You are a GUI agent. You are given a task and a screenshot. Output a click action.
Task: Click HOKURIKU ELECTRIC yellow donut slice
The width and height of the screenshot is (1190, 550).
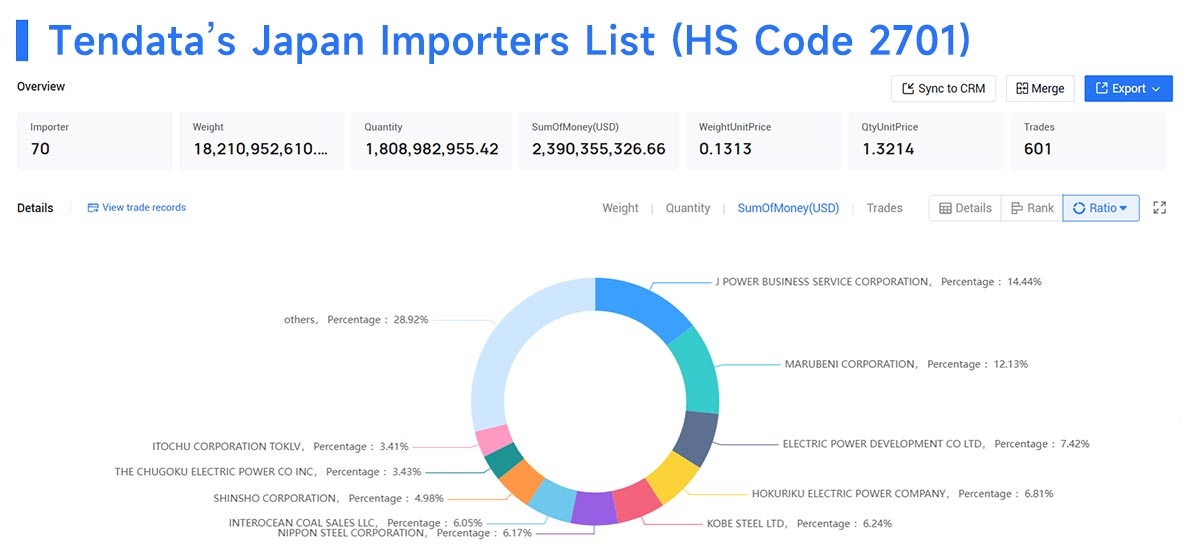pos(672,478)
